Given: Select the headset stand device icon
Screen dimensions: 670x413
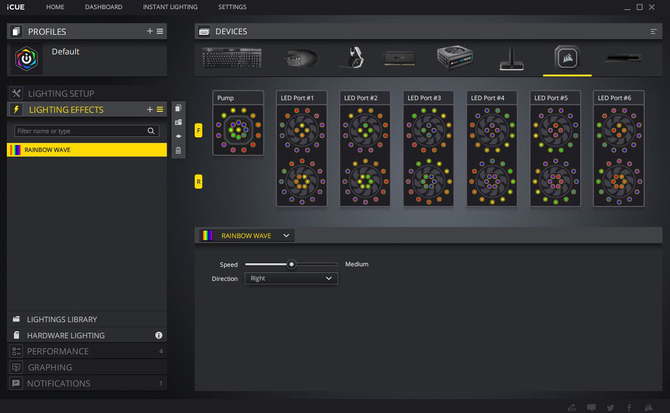Looking at the screenshot, I should [511, 59].
